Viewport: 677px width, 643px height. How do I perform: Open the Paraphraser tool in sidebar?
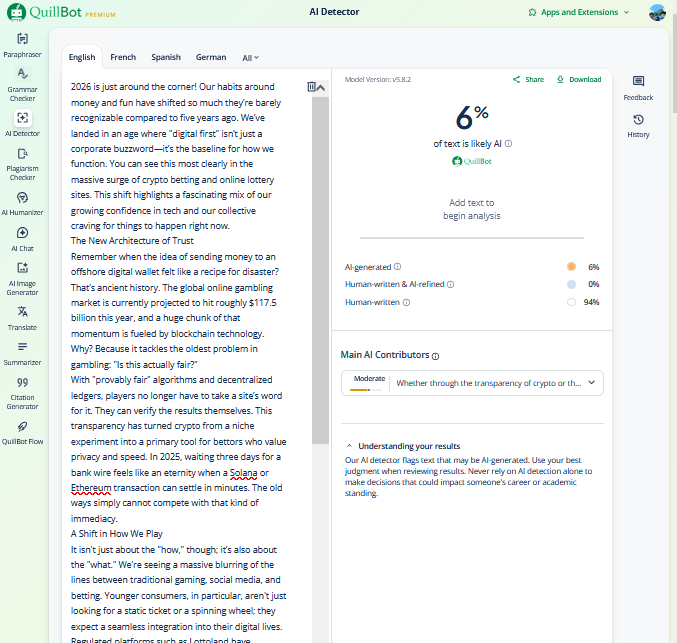point(22,44)
